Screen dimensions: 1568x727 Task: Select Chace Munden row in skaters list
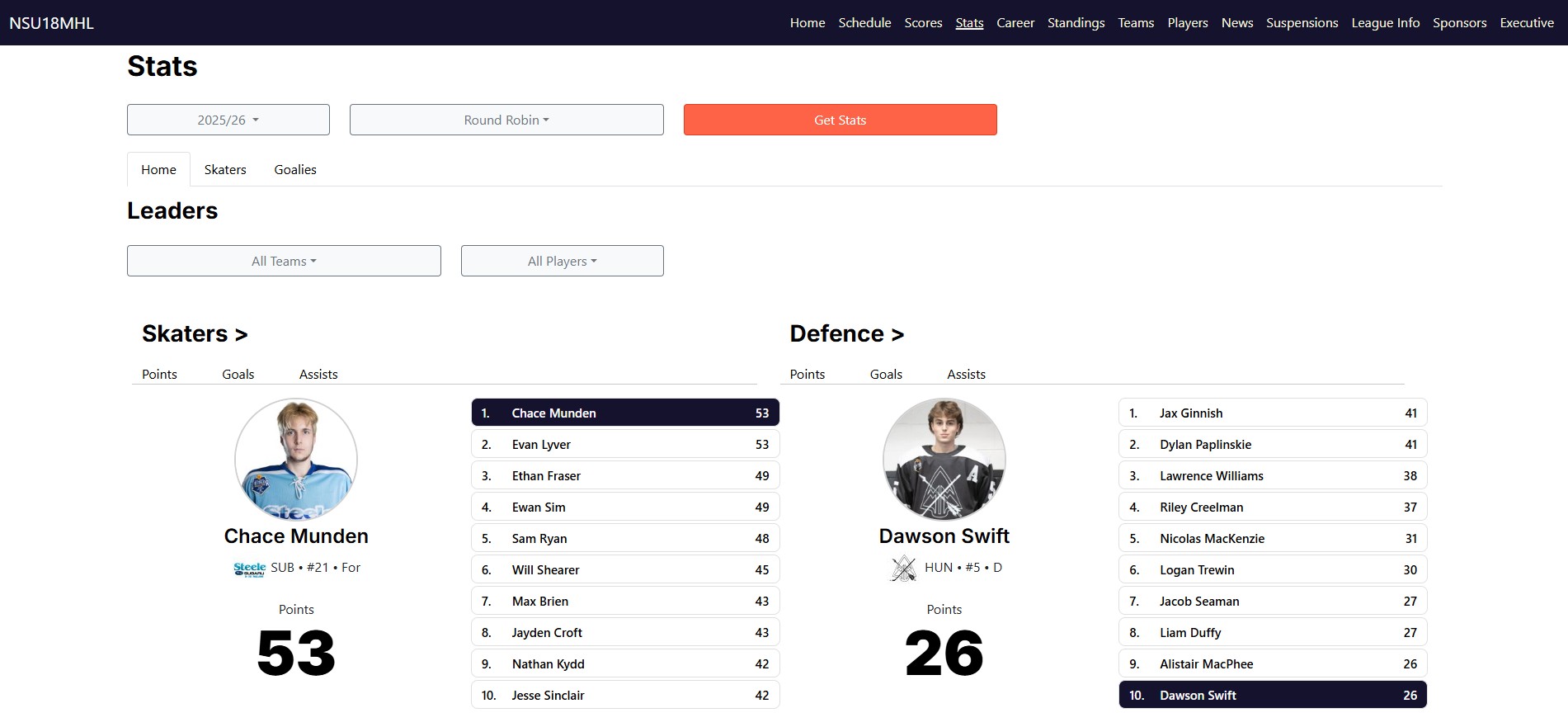click(625, 413)
